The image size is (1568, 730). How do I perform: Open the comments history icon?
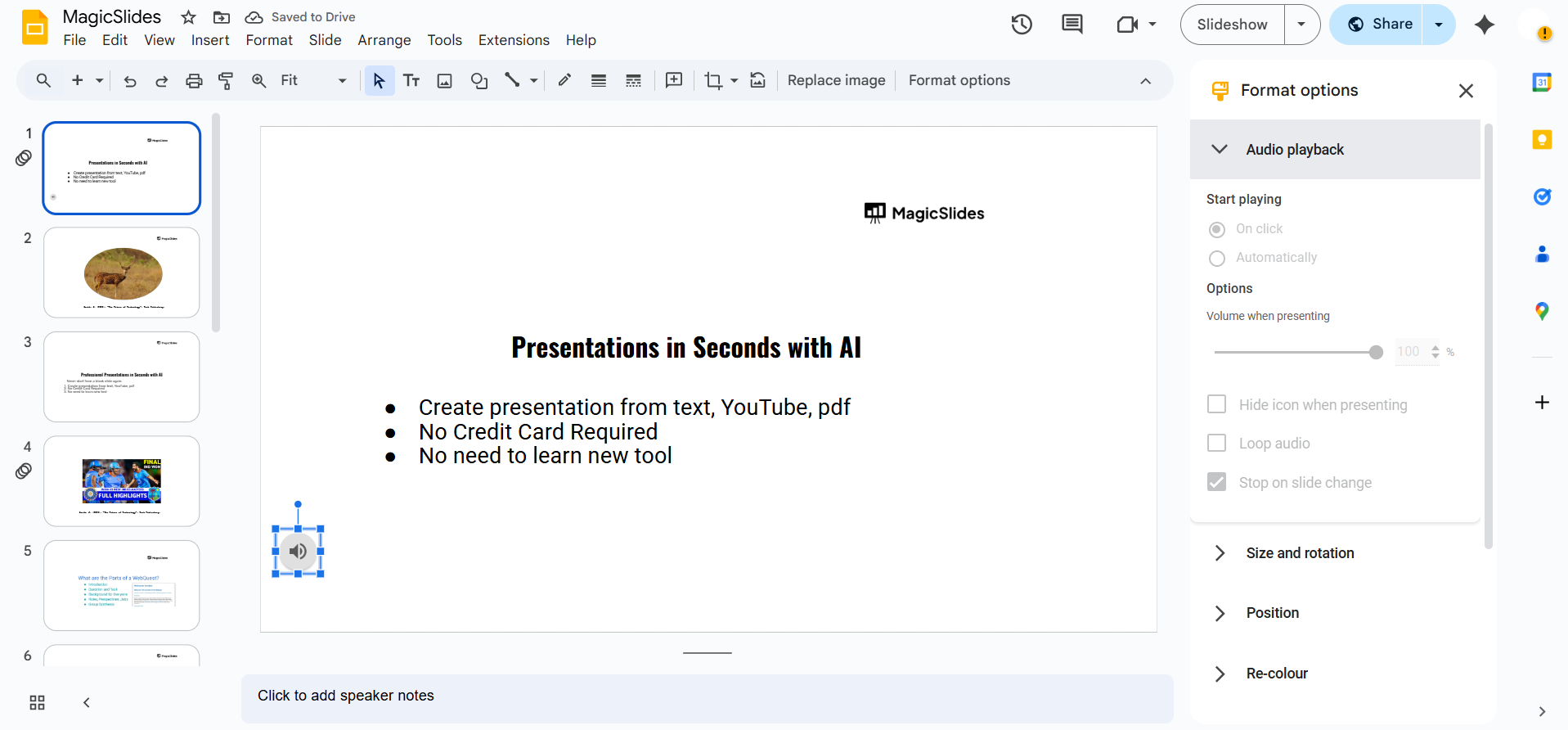(1072, 25)
